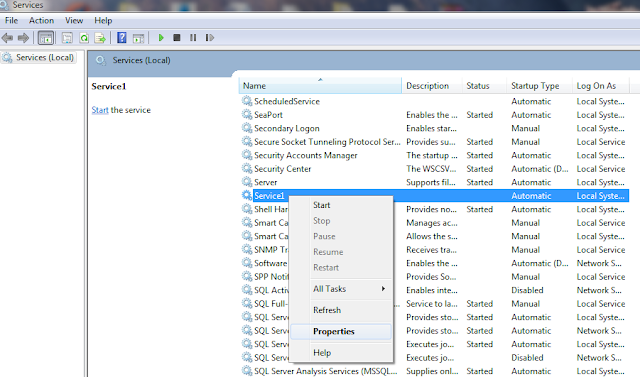Screen dimensions: 640x377
Task: Click the Start the service link
Action: pos(100,110)
